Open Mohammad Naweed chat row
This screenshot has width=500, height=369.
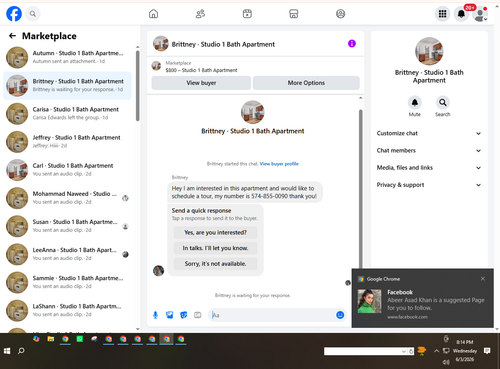coord(67,198)
